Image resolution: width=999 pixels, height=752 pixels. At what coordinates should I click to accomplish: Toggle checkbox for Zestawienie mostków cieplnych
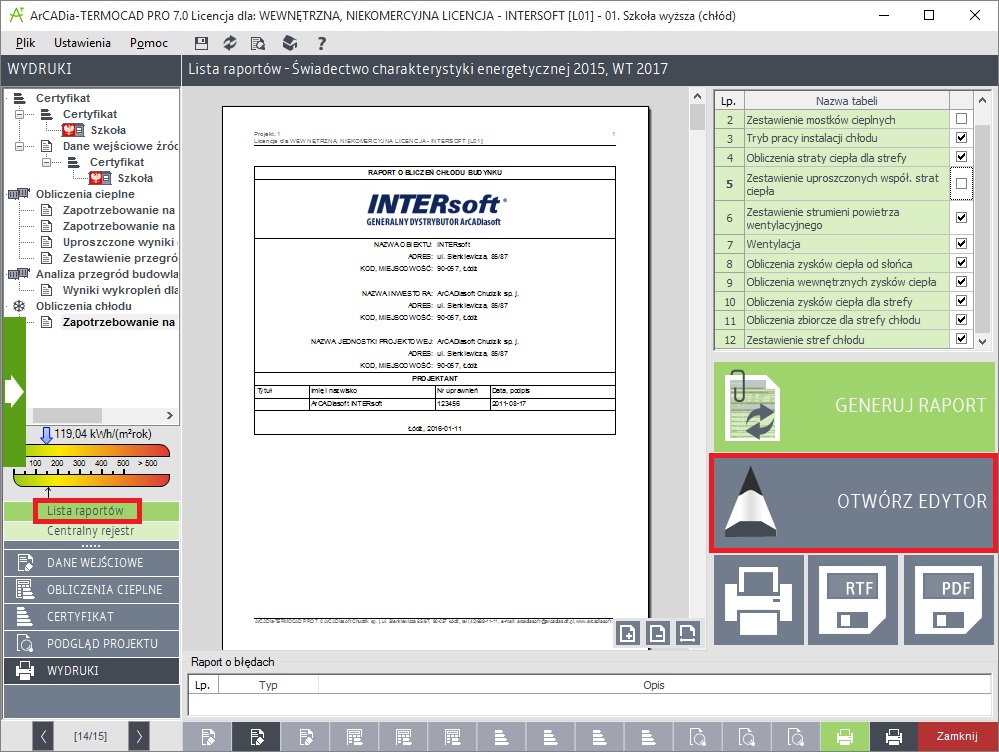[x=961, y=119]
